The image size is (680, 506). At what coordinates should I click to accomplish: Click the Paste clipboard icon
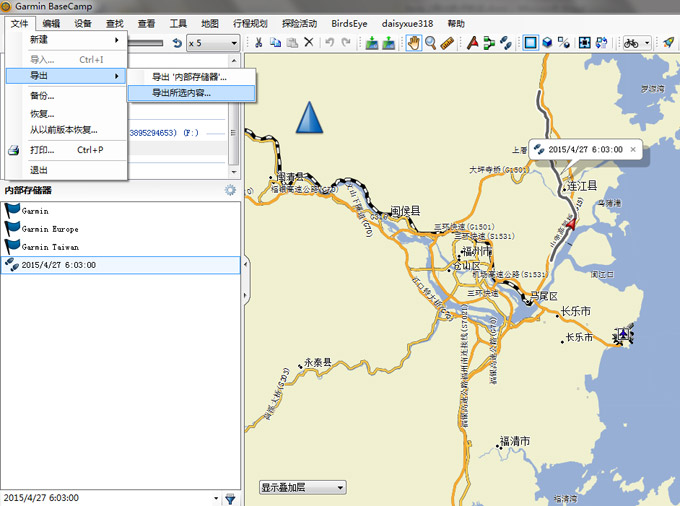click(x=292, y=42)
